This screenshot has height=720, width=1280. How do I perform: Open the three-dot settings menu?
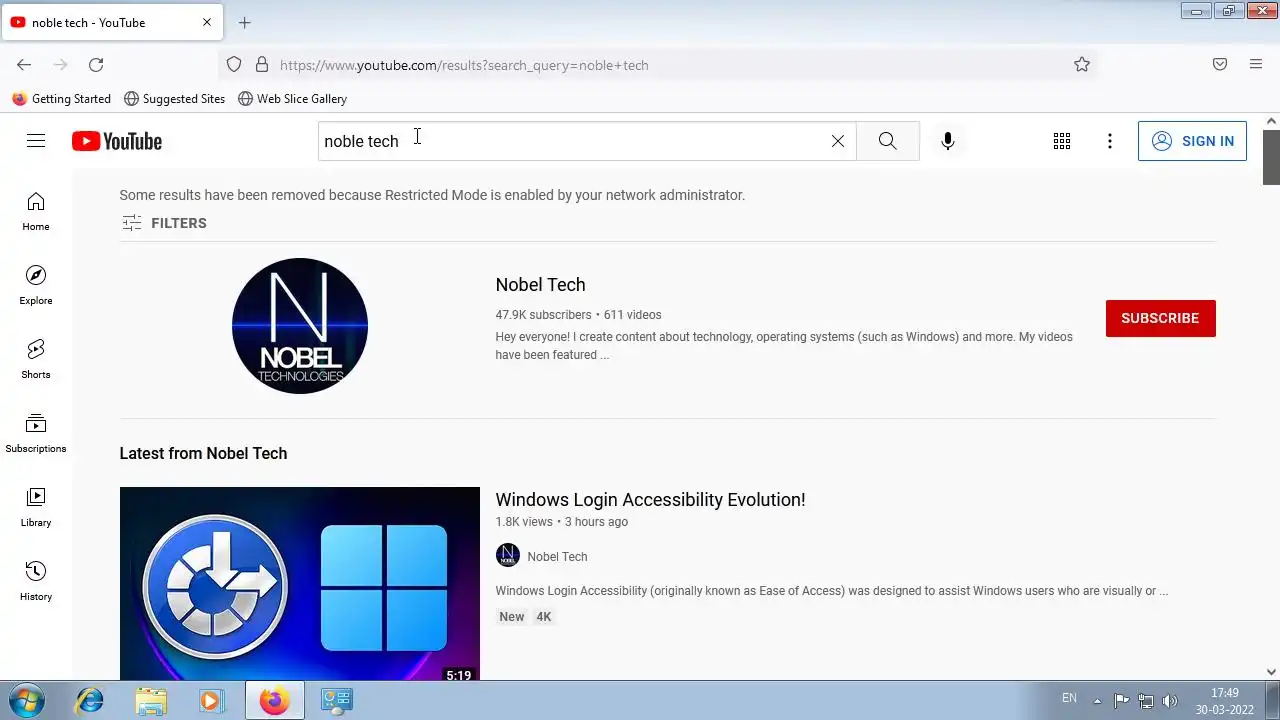1110,141
